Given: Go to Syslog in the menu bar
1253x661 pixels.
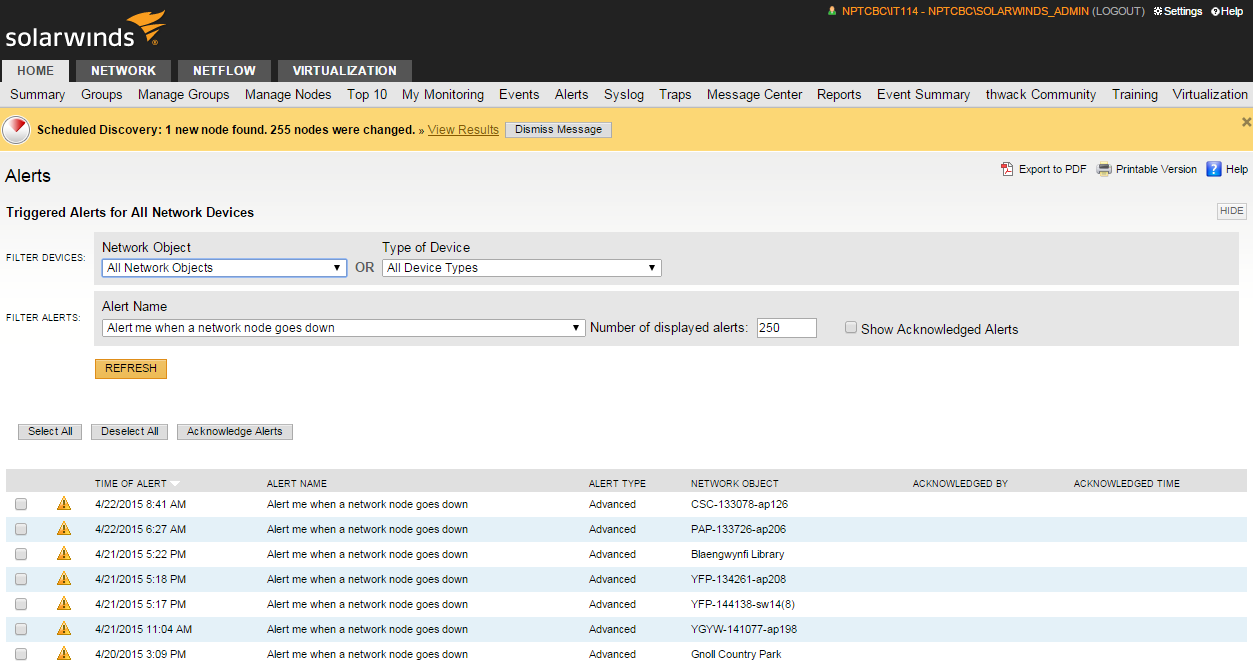Looking at the screenshot, I should [x=624, y=94].
